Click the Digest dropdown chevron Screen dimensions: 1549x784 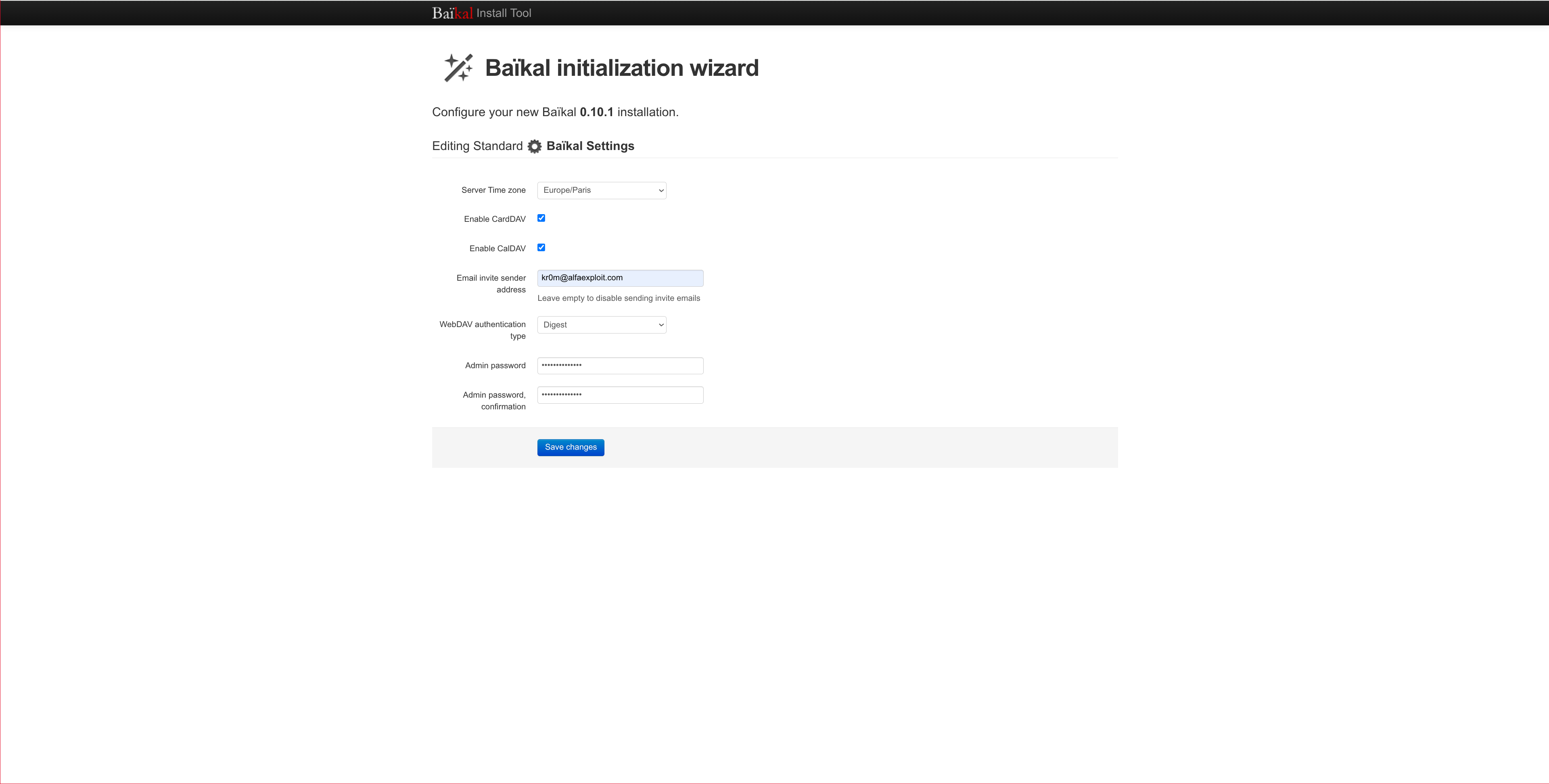pyautogui.click(x=661, y=325)
